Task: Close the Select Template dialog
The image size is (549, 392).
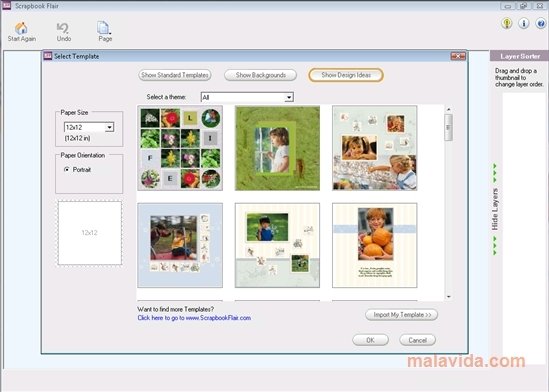Action: (x=458, y=56)
